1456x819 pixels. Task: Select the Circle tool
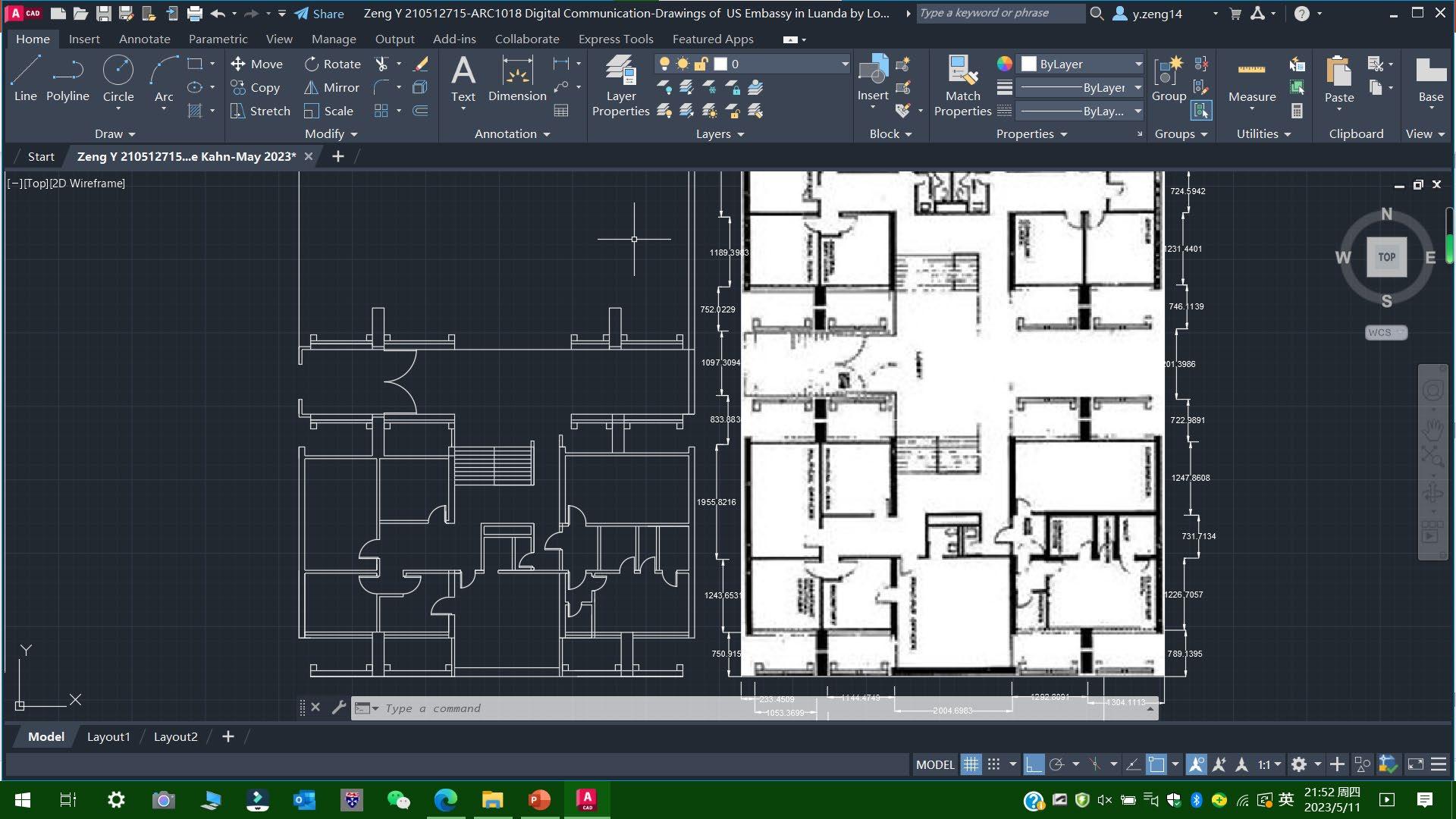(118, 79)
